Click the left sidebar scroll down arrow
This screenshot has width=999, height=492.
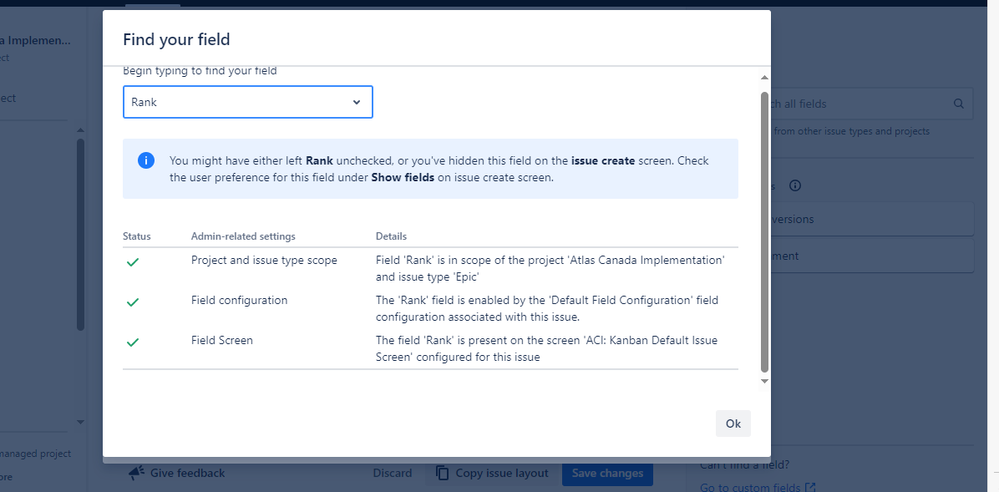80,422
